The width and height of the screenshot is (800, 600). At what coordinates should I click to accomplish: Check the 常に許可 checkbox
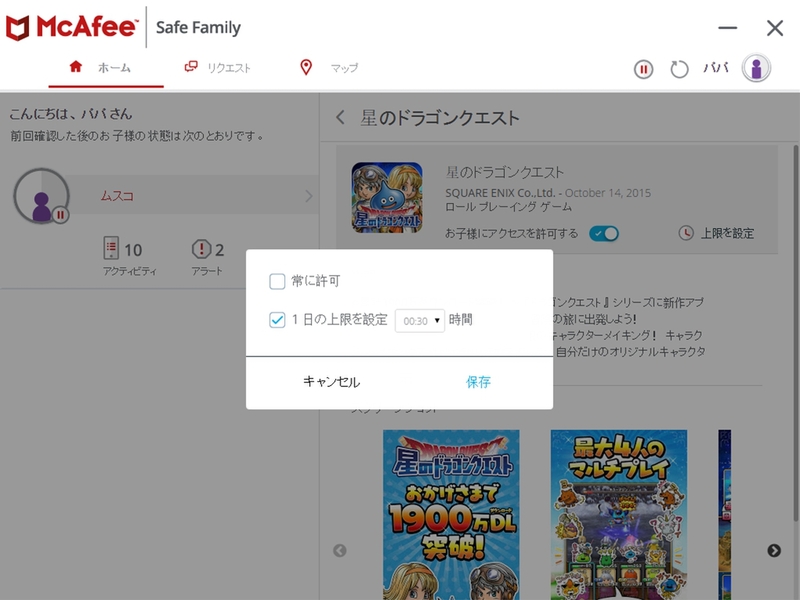[x=277, y=281]
